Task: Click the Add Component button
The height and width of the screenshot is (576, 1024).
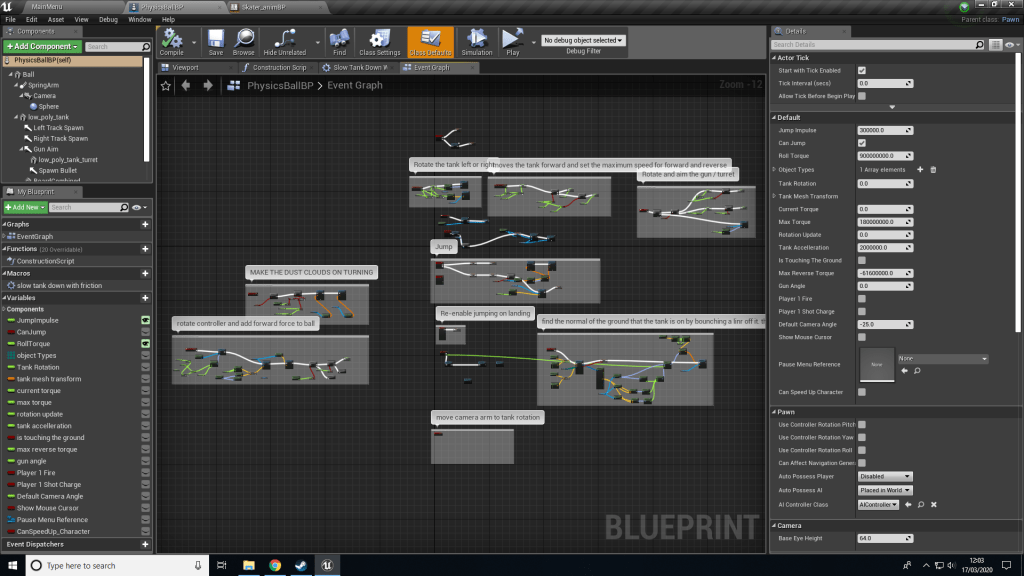Action: point(41,46)
